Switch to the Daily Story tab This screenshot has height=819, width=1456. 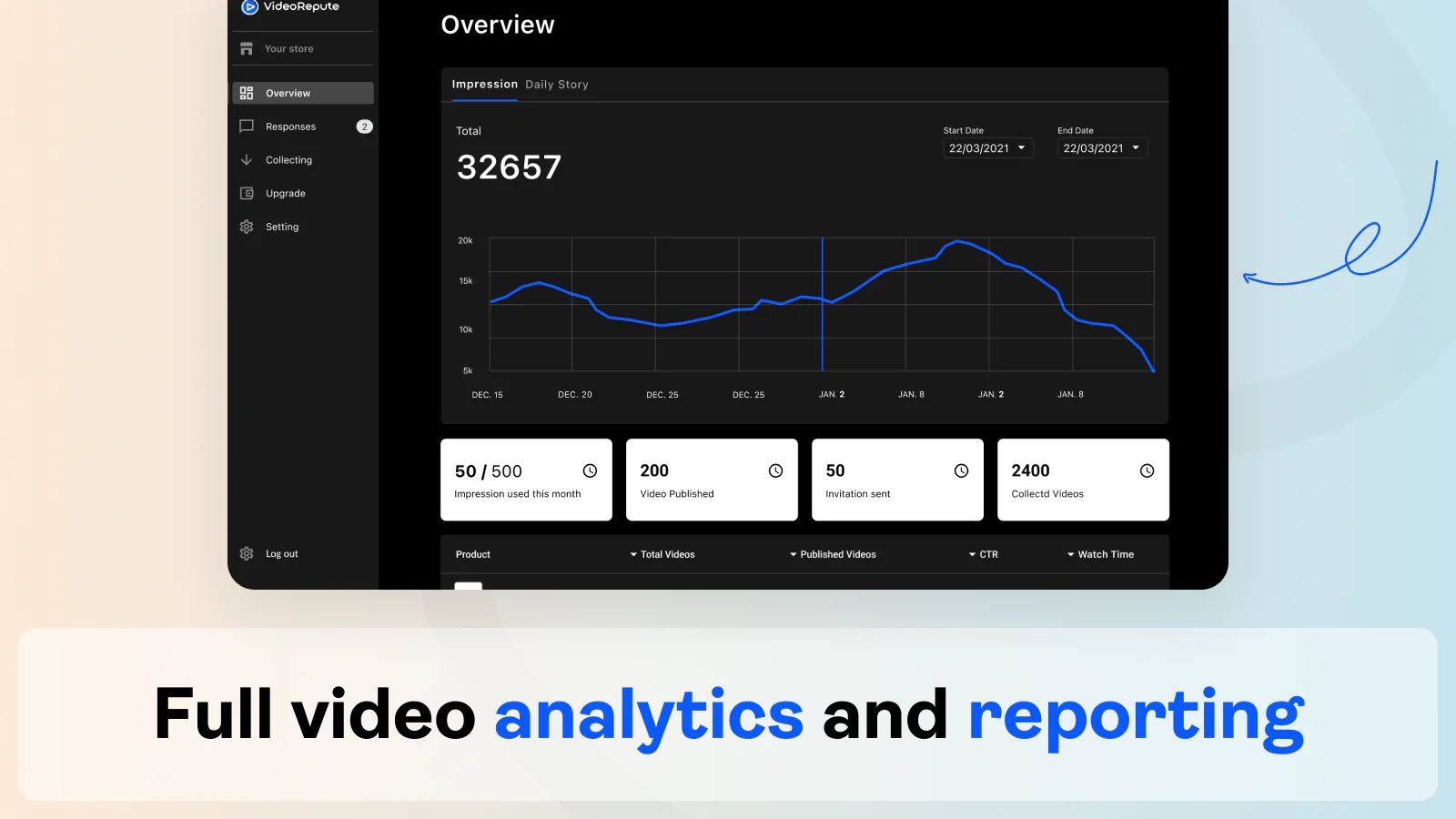(x=557, y=85)
